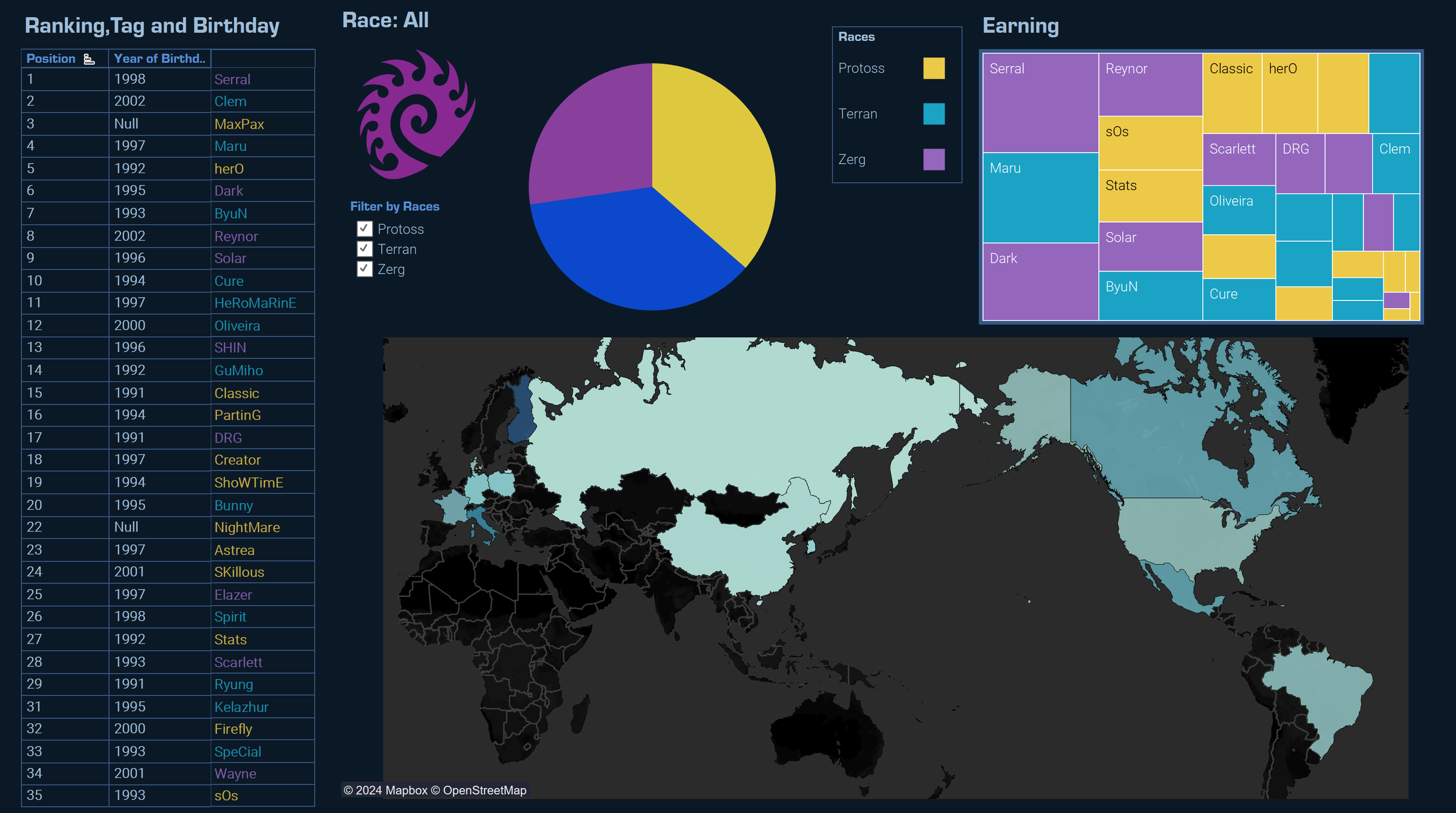Click the purple Zerg swarm logo

click(416, 114)
